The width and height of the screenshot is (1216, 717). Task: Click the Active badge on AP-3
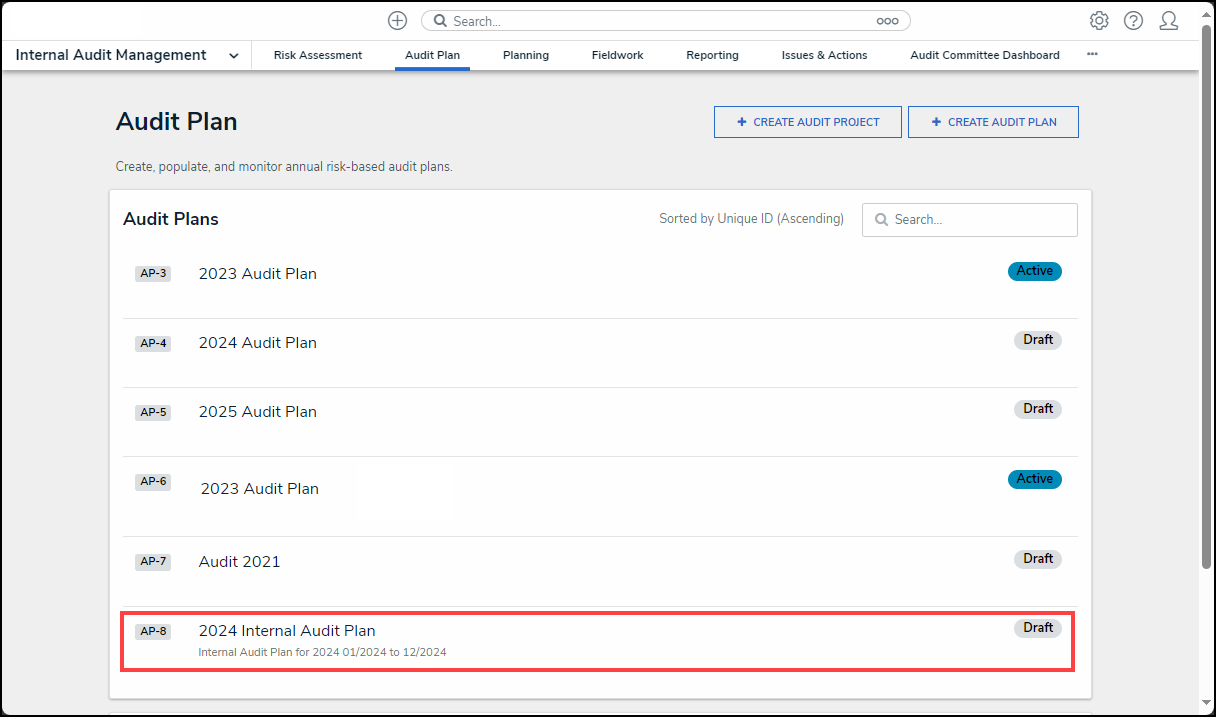tap(1034, 271)
